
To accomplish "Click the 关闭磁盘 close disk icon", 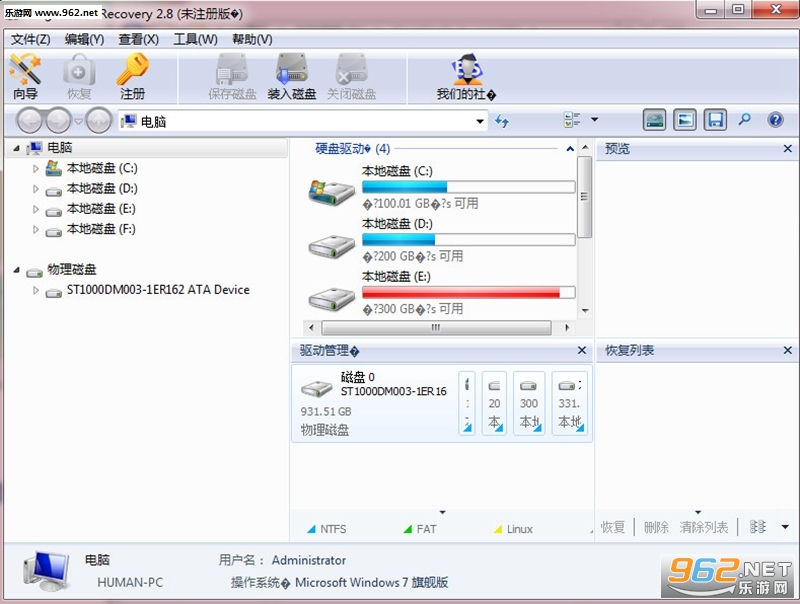I will pos(352,77).
